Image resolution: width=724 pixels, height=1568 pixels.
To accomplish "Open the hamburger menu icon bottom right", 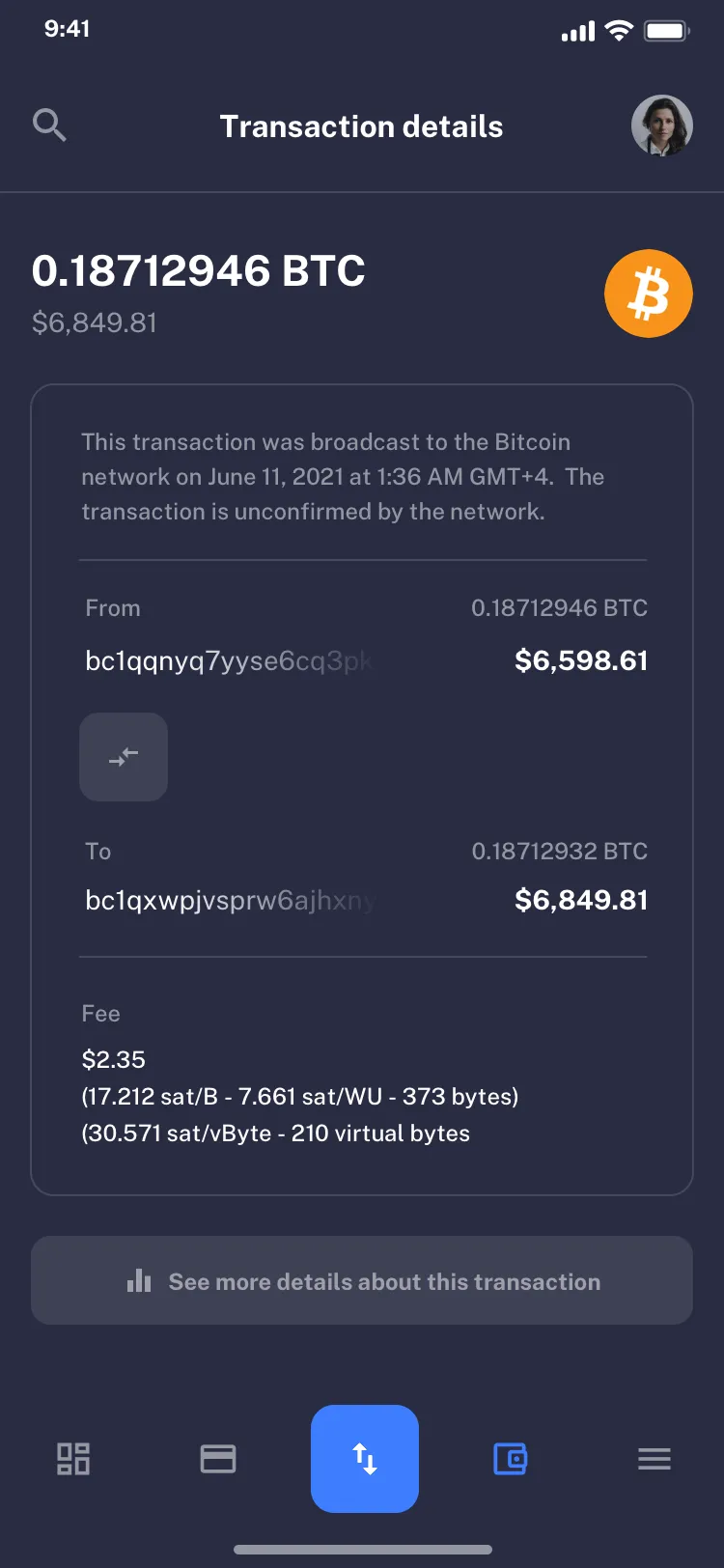I will (654, 1459).
